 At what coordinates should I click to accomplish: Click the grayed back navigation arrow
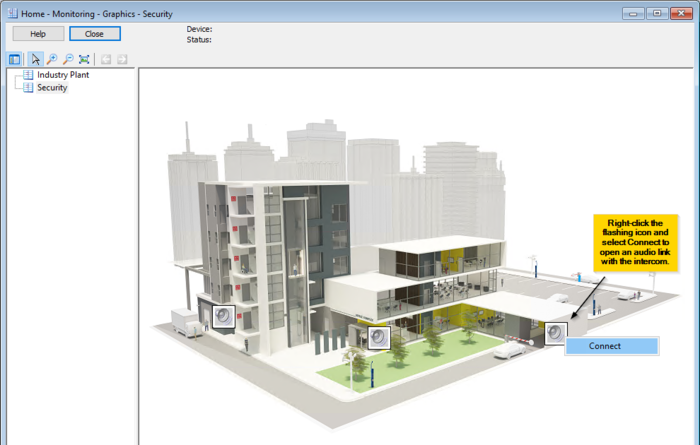[106, 59]
